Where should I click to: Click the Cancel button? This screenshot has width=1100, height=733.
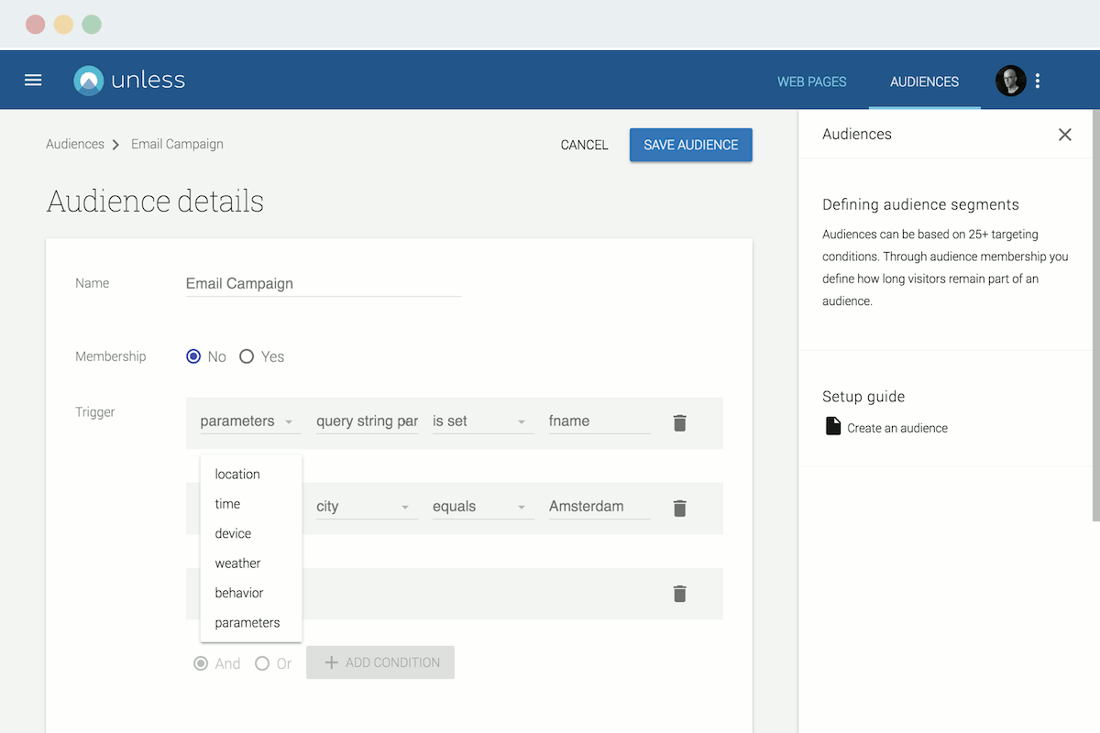click(584, 144)
